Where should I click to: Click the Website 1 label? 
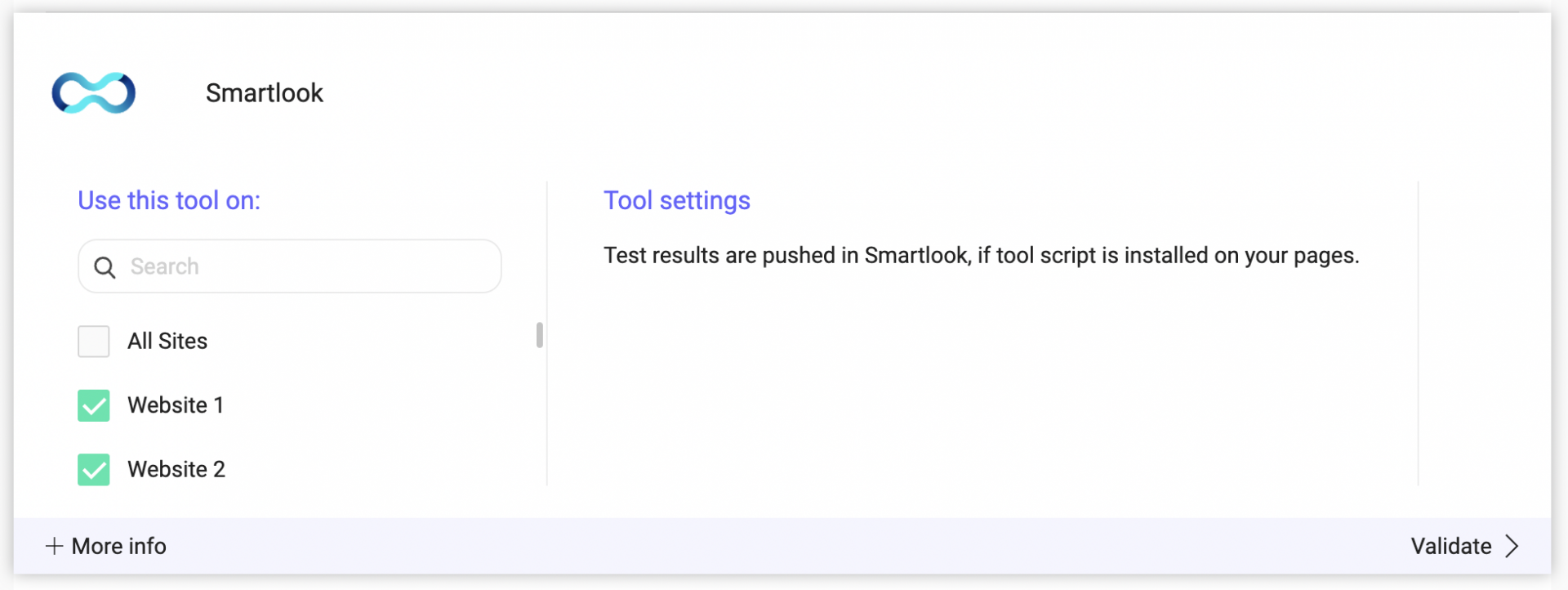[176, 405]
